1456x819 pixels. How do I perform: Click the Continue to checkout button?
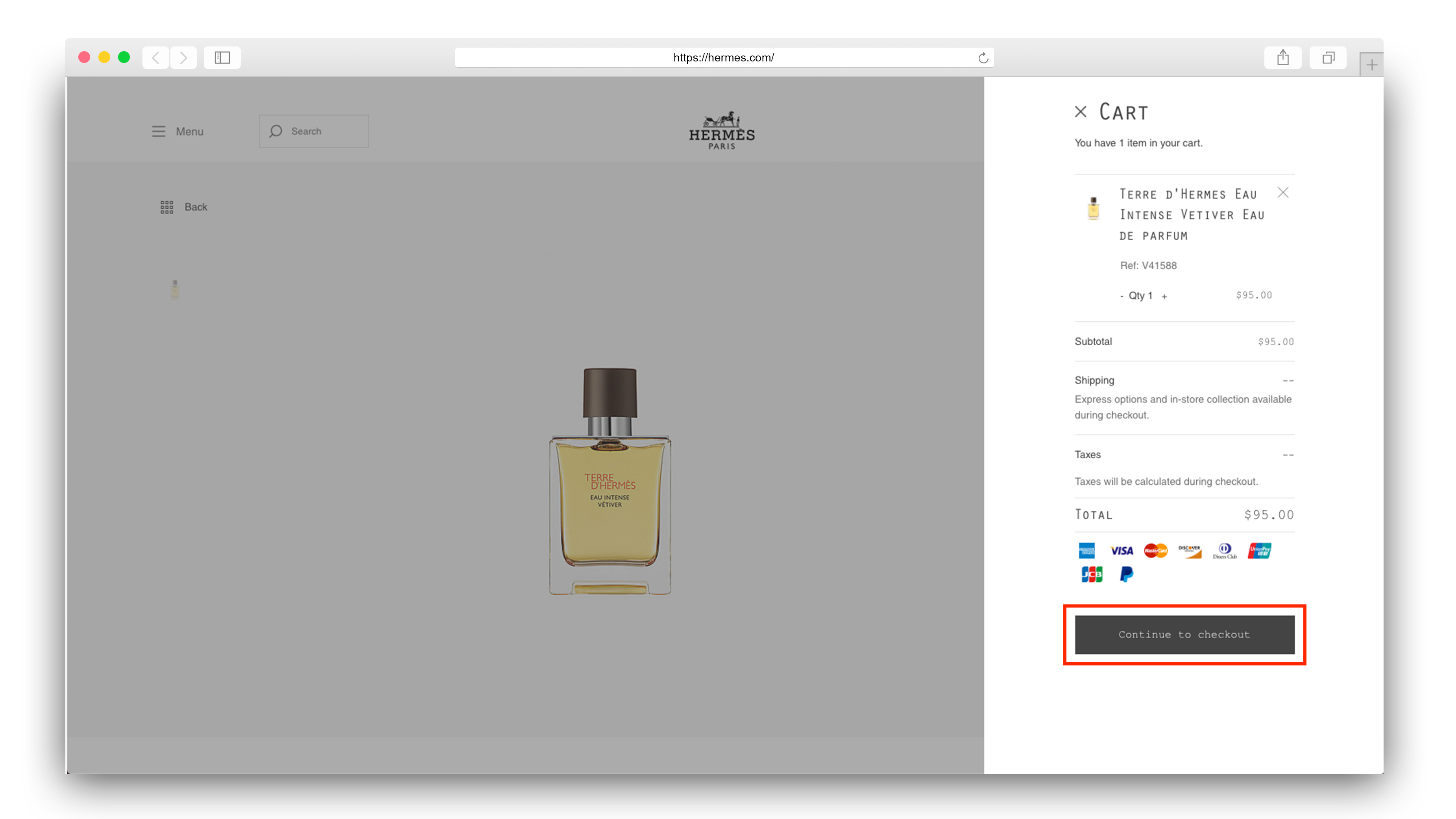(x=1184, y=635)
